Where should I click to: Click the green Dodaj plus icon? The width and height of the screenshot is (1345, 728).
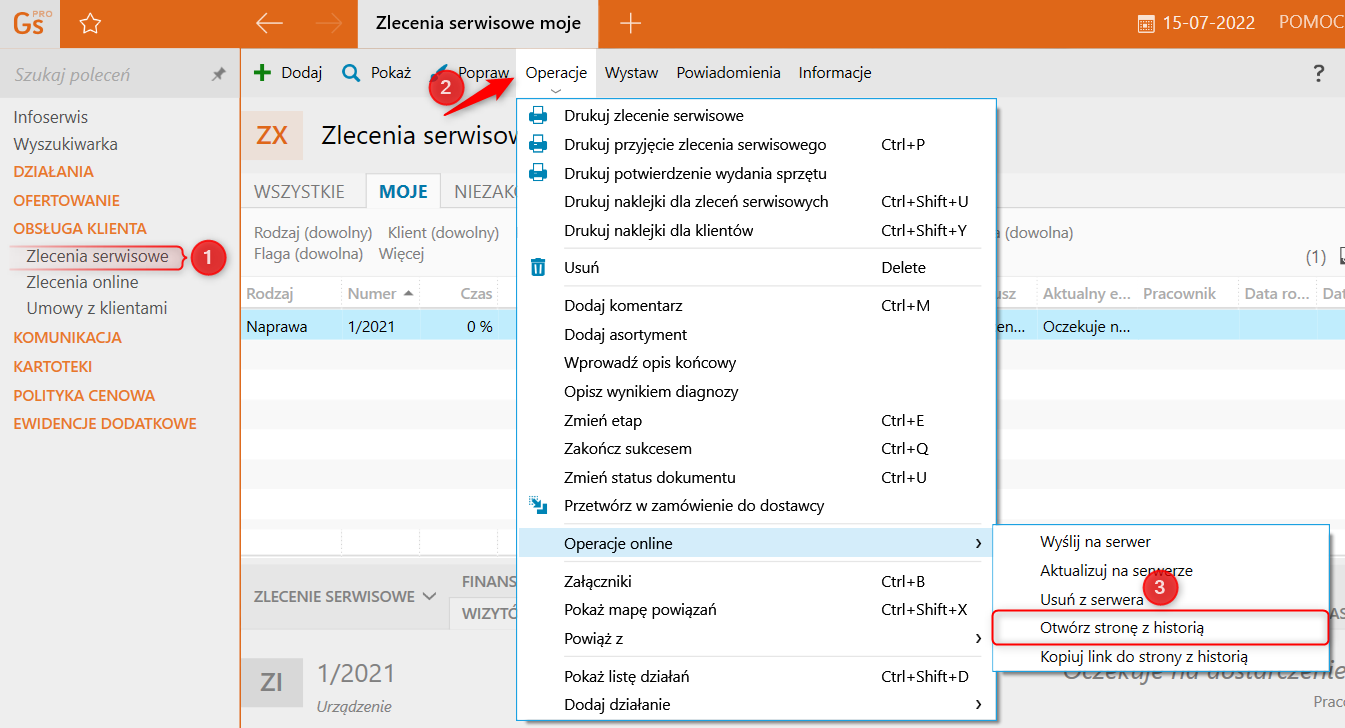(x=263, y=72)
